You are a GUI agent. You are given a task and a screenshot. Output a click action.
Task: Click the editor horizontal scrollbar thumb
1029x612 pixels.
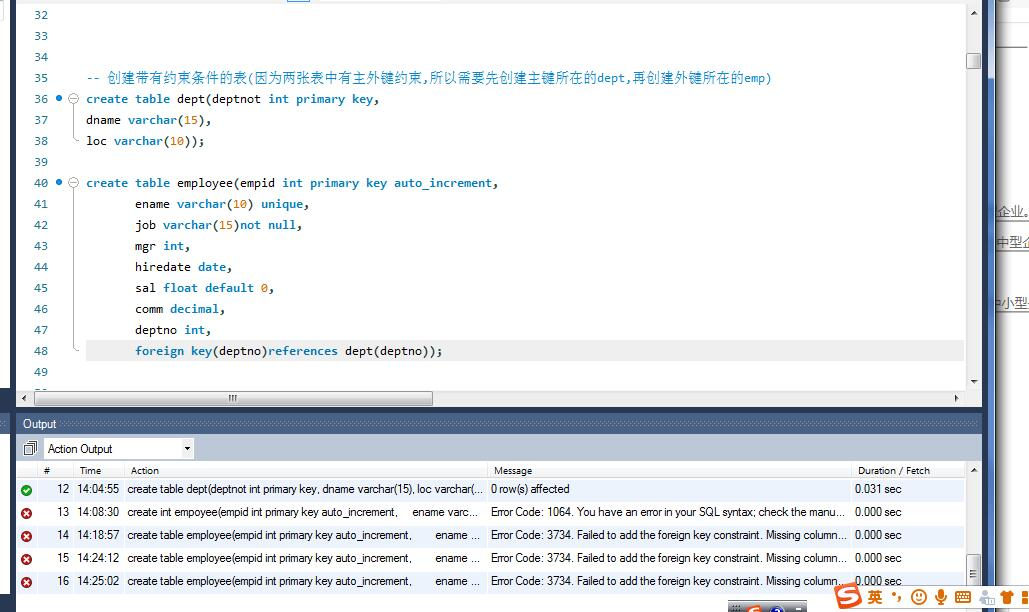pos(234,398)
